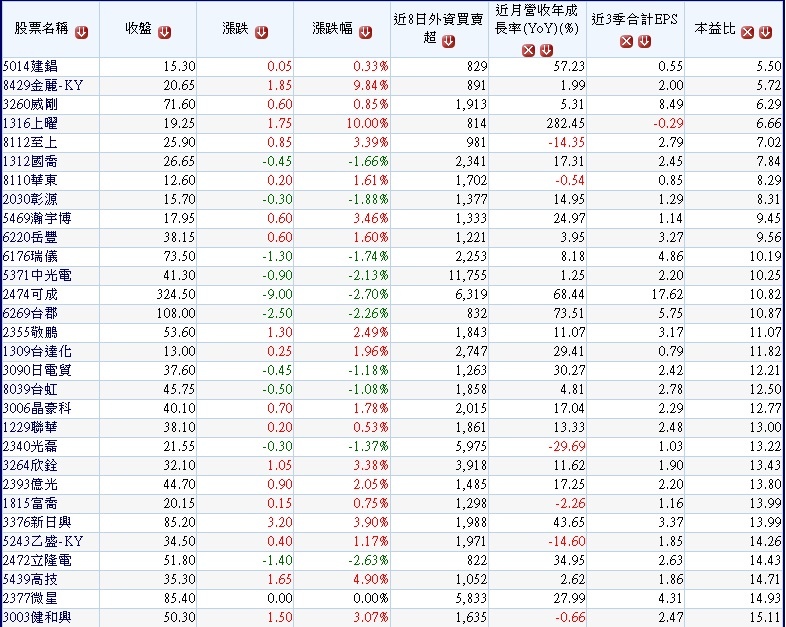786x627 pixels.
Task: Open stock 2472立隆電
Action: pos(37,560)
